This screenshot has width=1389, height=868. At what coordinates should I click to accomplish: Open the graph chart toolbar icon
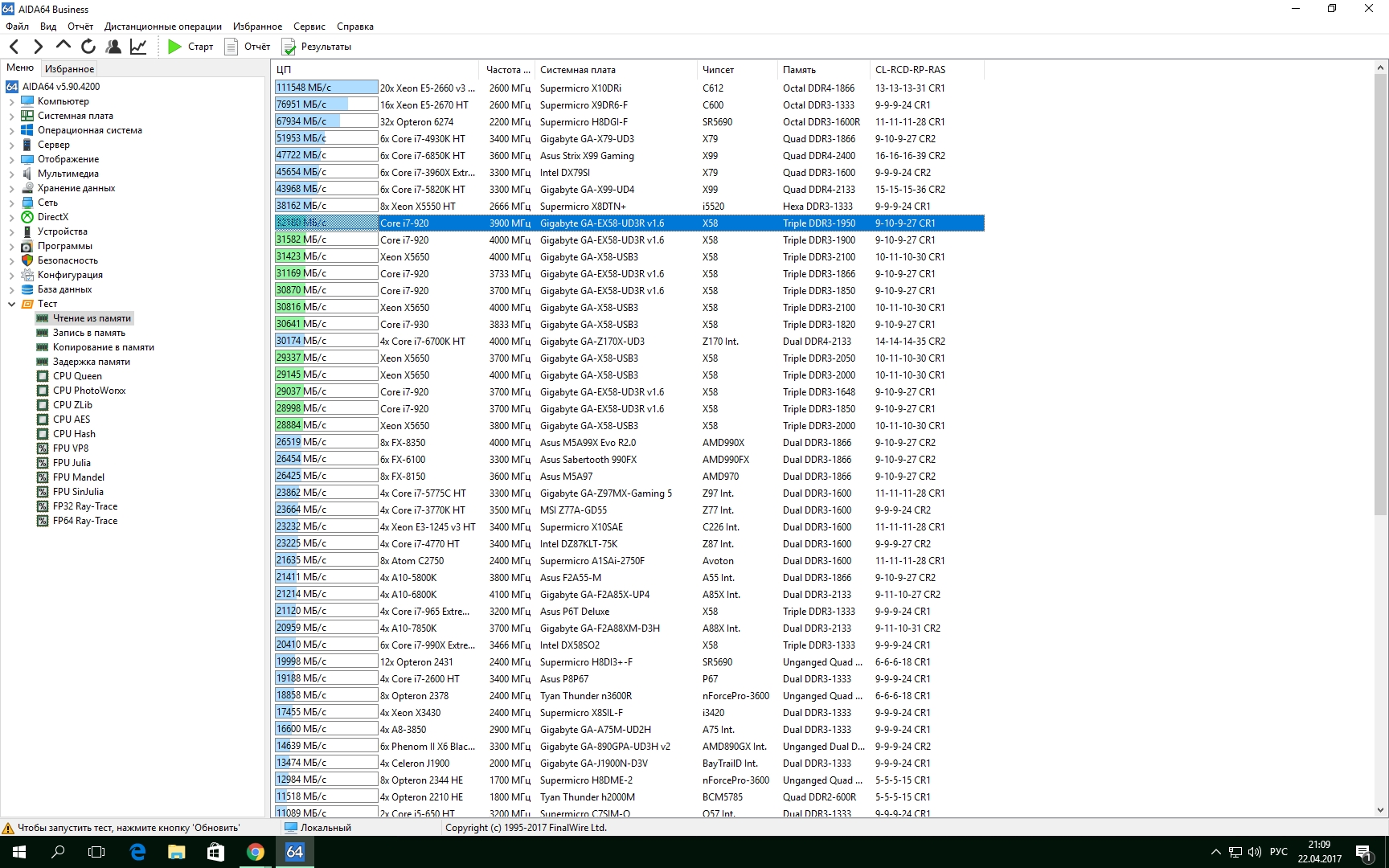(x=138, y=47)
